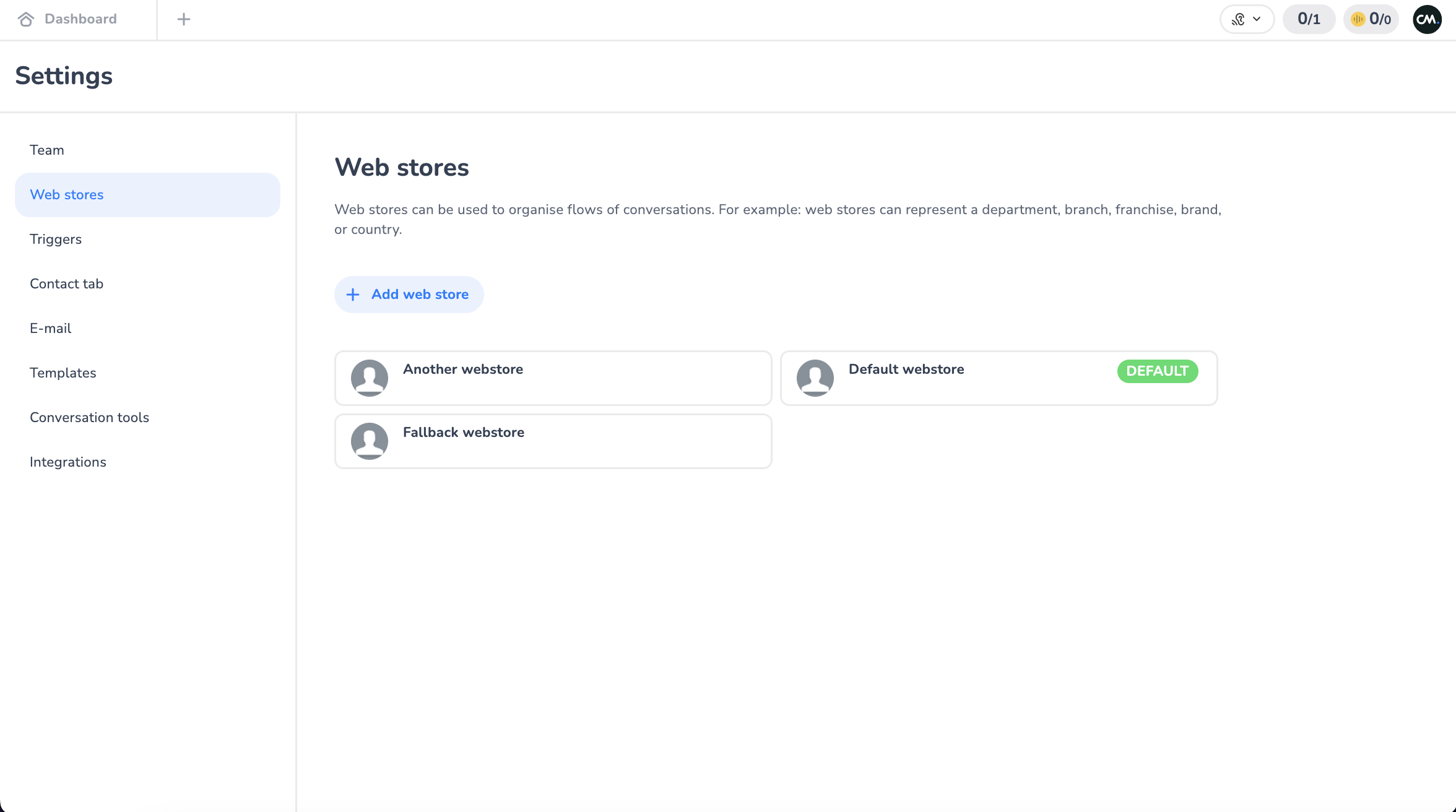This screenshot has height=812, width=1456.
Task: Click the Another webstore avatar icon
Action: point(370,378)
